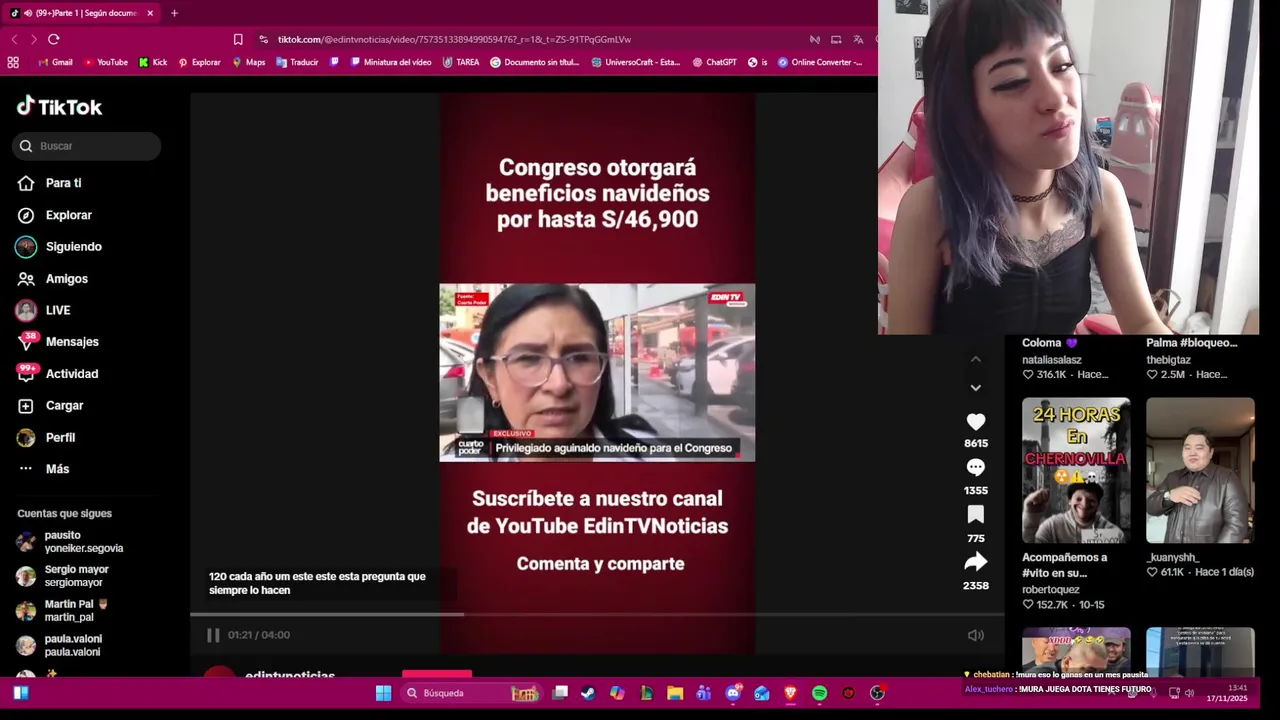The image size is (1280, 720).
Task: Open Maps bookmark
Action: pyautogui.click(x=249, y=62)
